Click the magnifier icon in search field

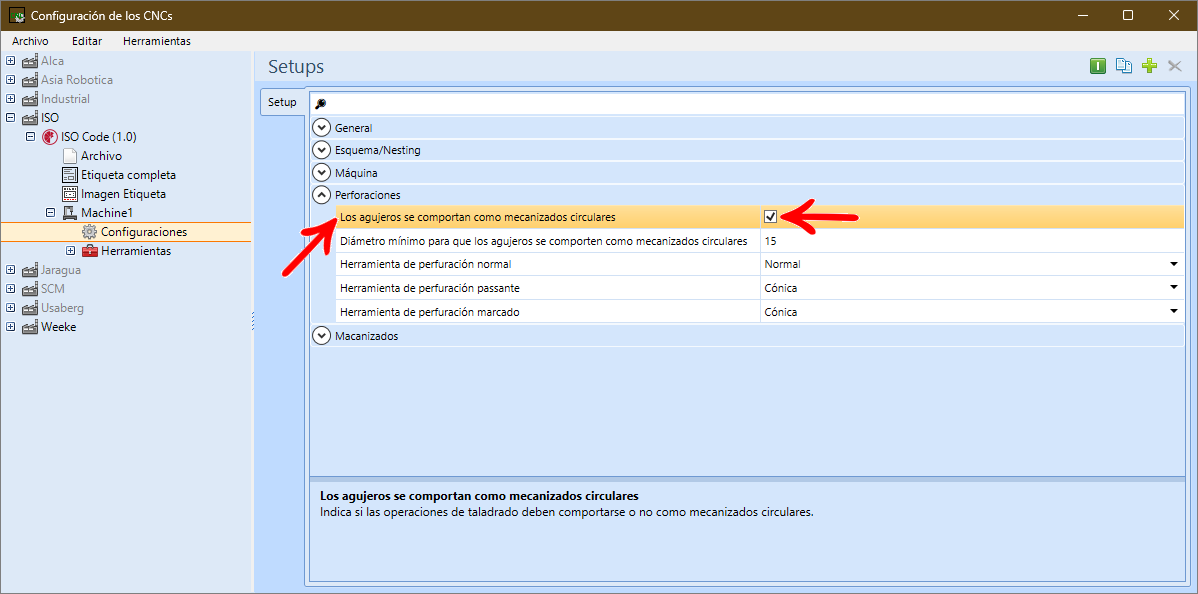[321, 104]
